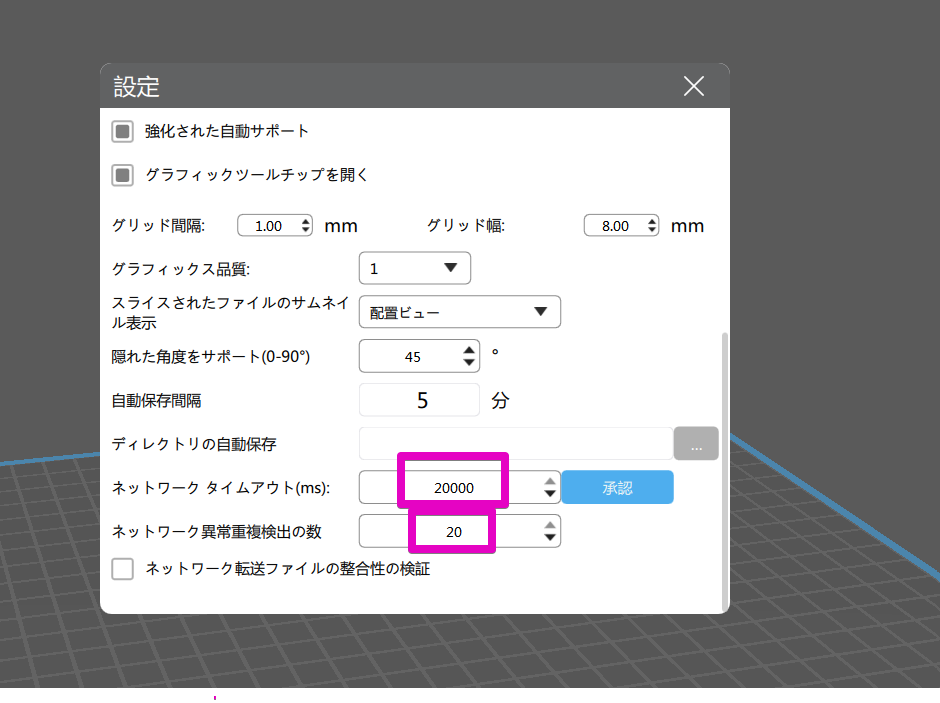Decrease 隠れた角度をサポート angle with down arrow
Viewport: 940px width, 703px height.
(x=469, y=363)
